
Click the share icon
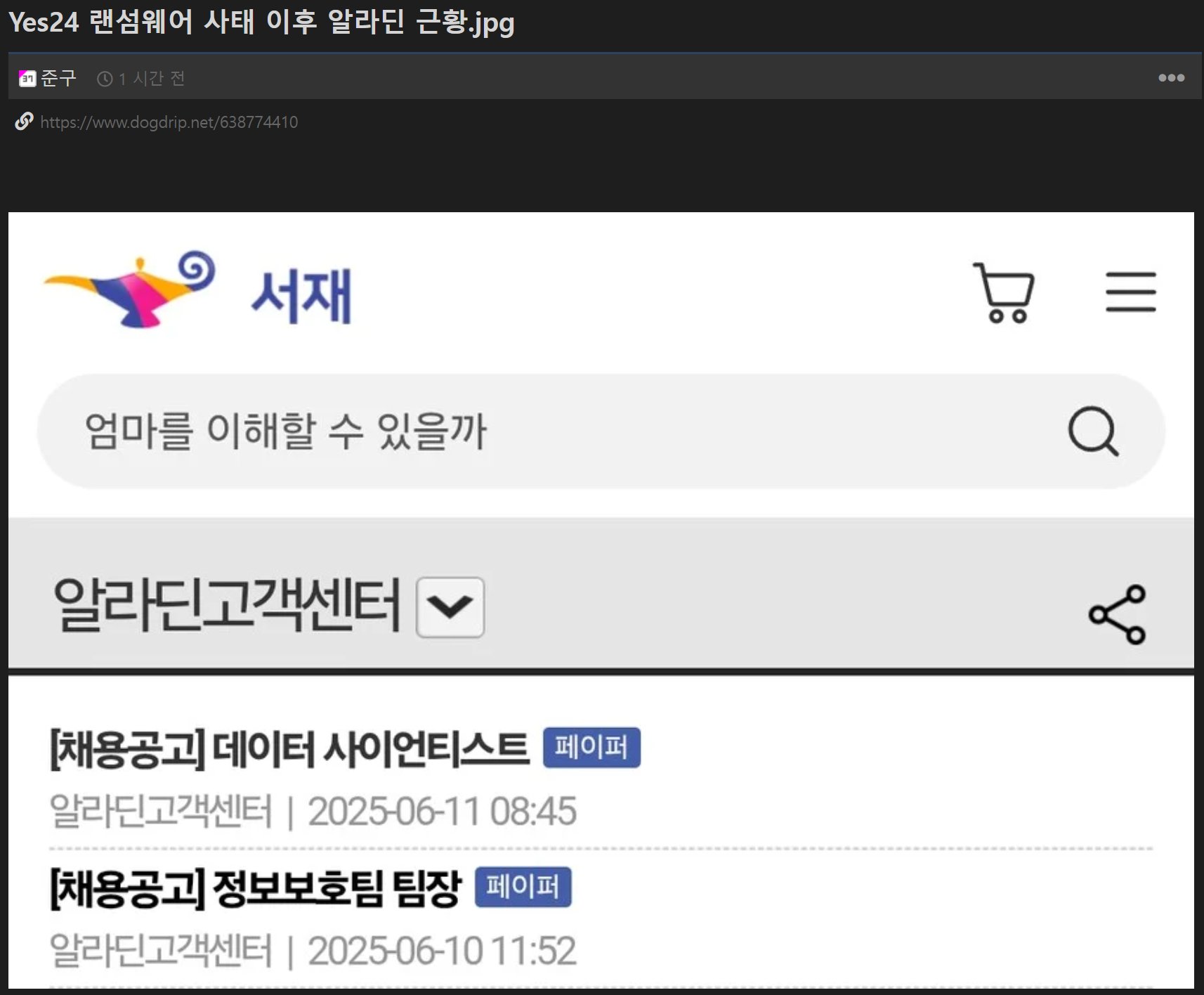point(1118,614)
